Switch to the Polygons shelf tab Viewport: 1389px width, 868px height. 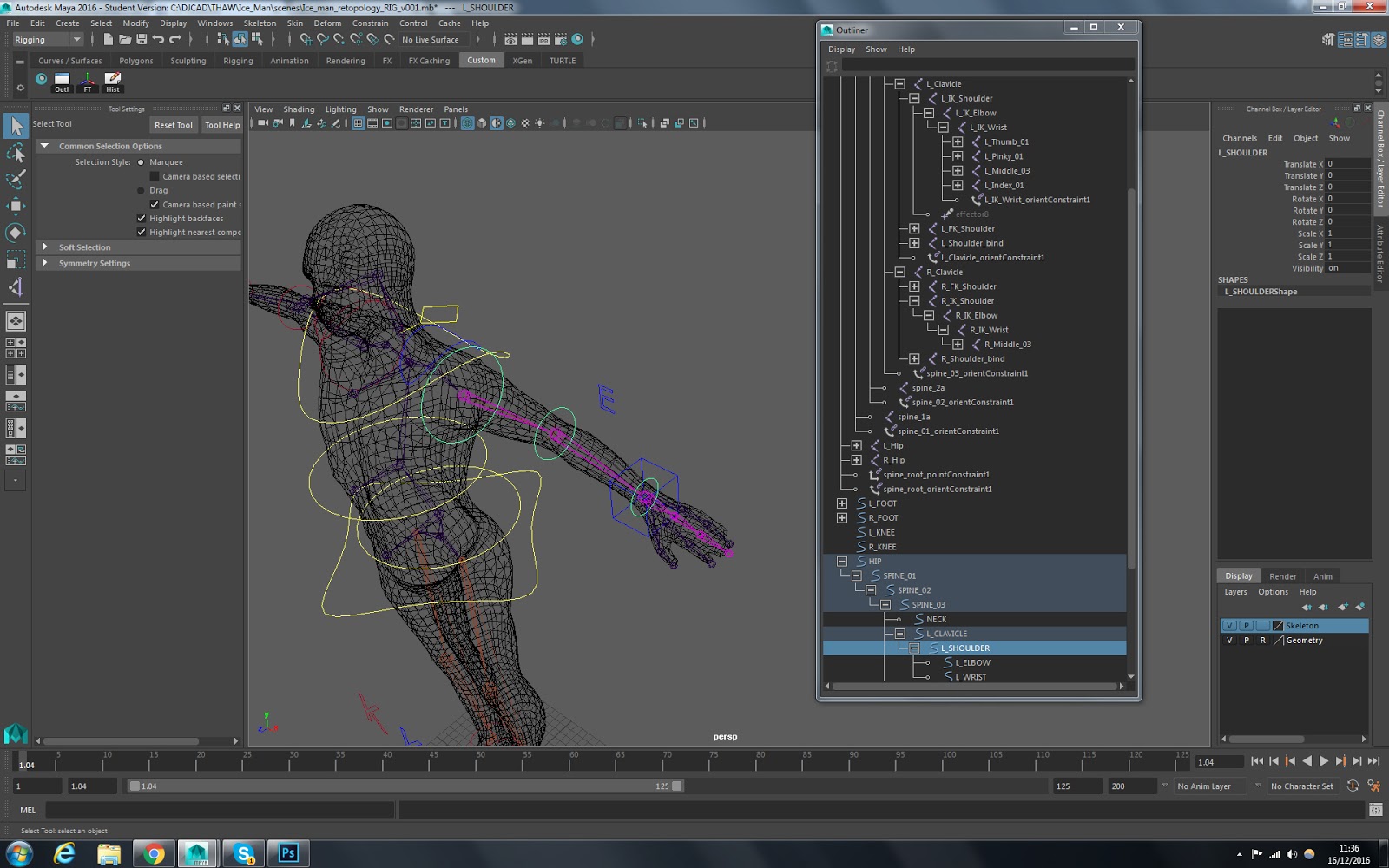[135, 61]
